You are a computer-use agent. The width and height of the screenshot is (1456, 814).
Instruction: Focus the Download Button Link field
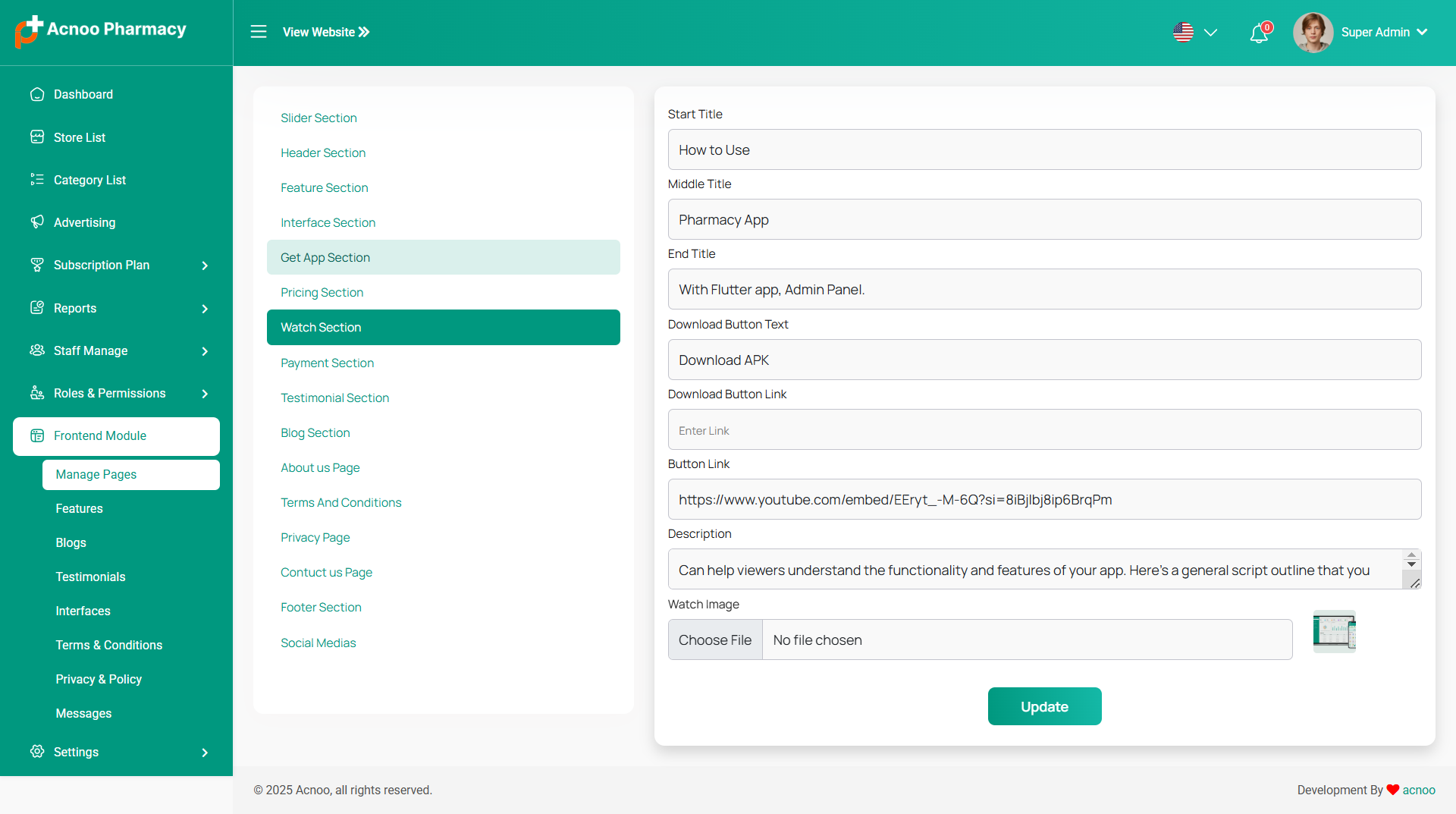click(x=1044, y=430)
